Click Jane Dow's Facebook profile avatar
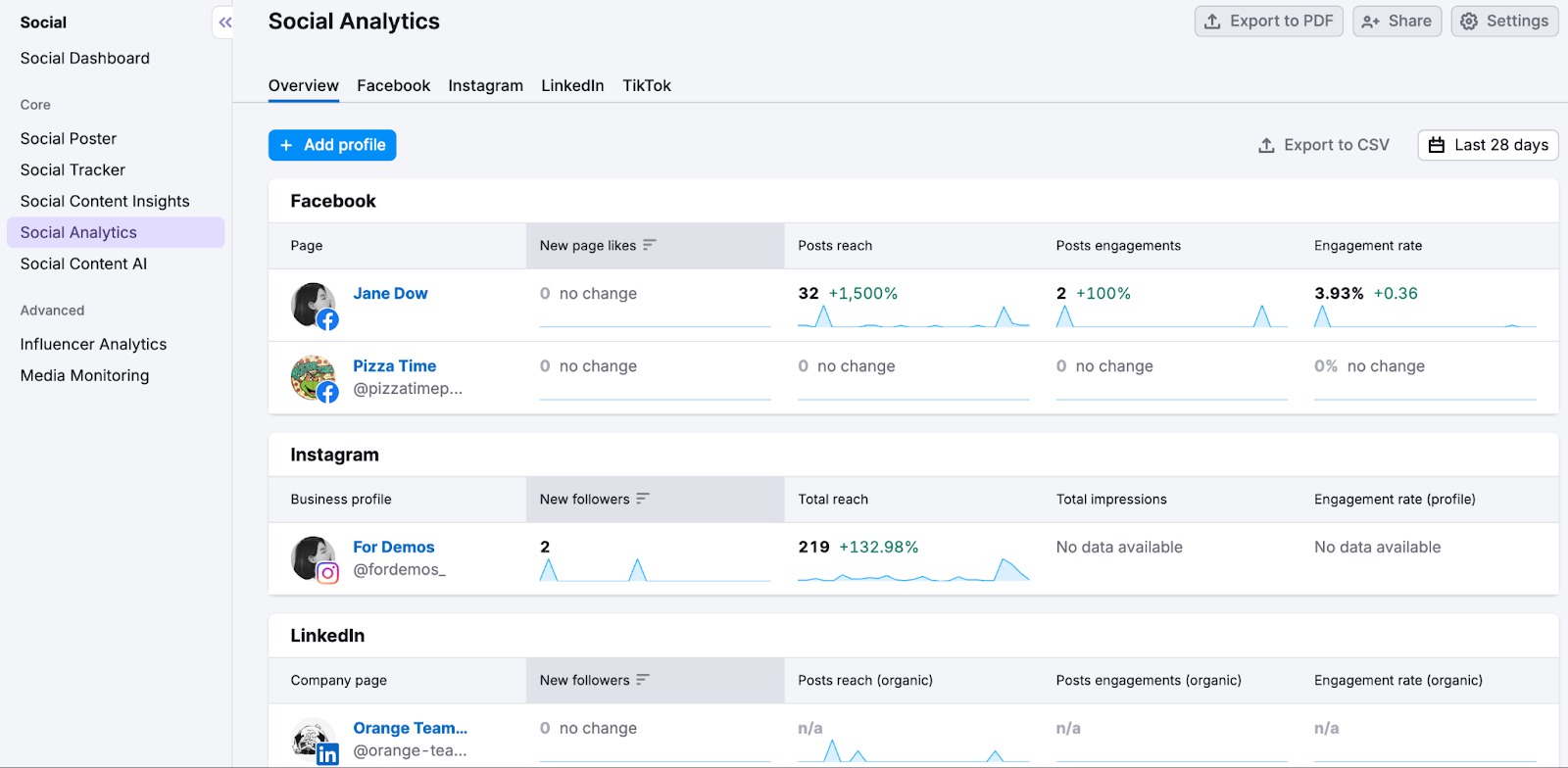 [x=314, y=306]
